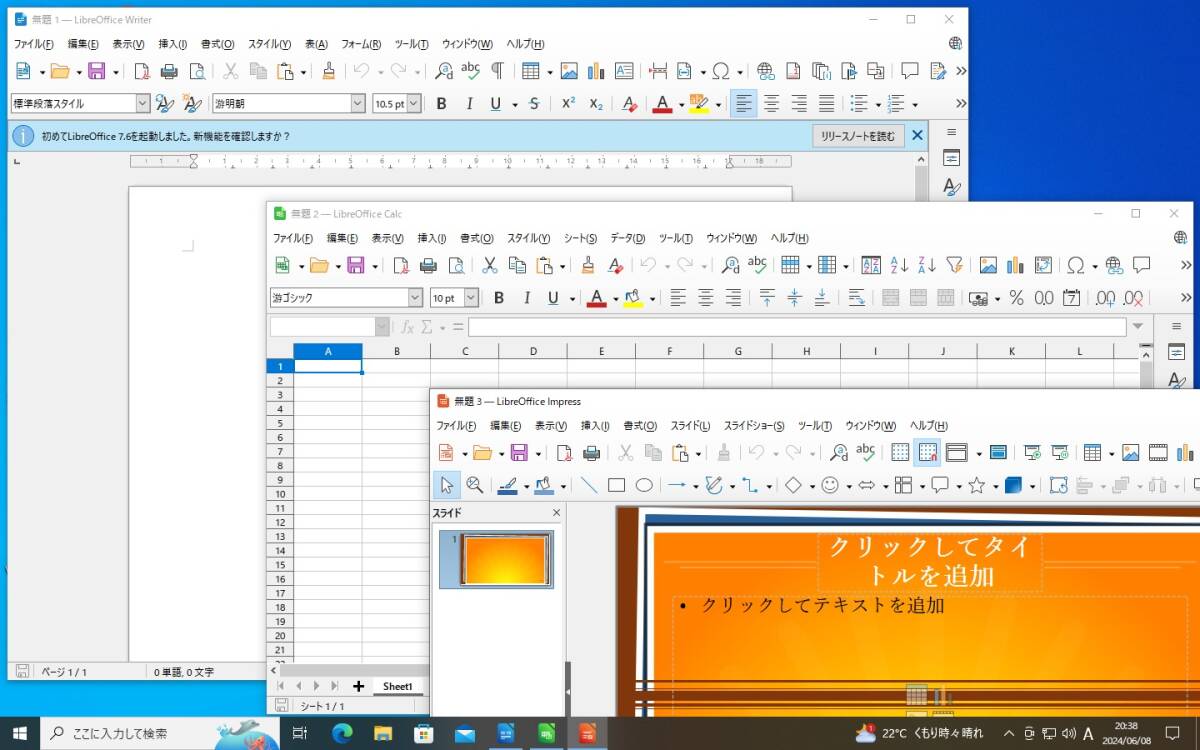Apply subscript in Writer formatting bar
The width and height of the screenshot is (1200, 750).
coord(596,103)
